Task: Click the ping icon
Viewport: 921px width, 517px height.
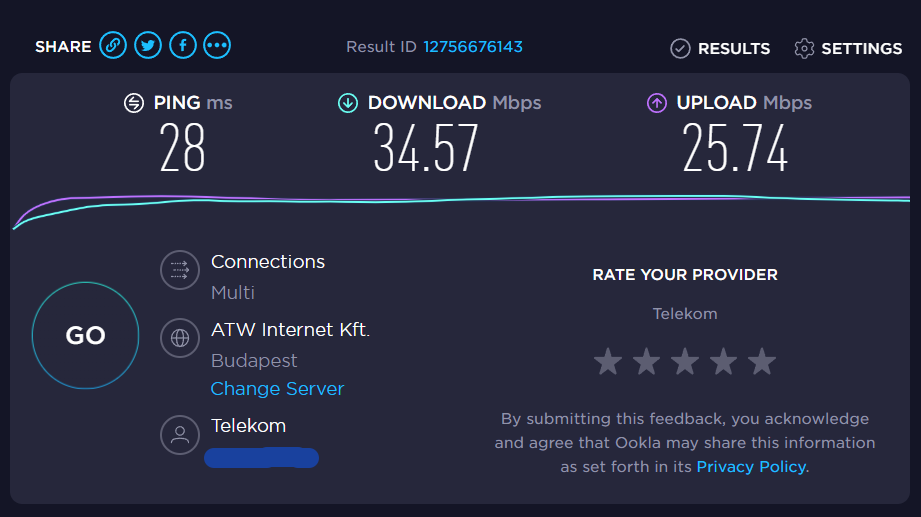Action: [x=134, y=102]
